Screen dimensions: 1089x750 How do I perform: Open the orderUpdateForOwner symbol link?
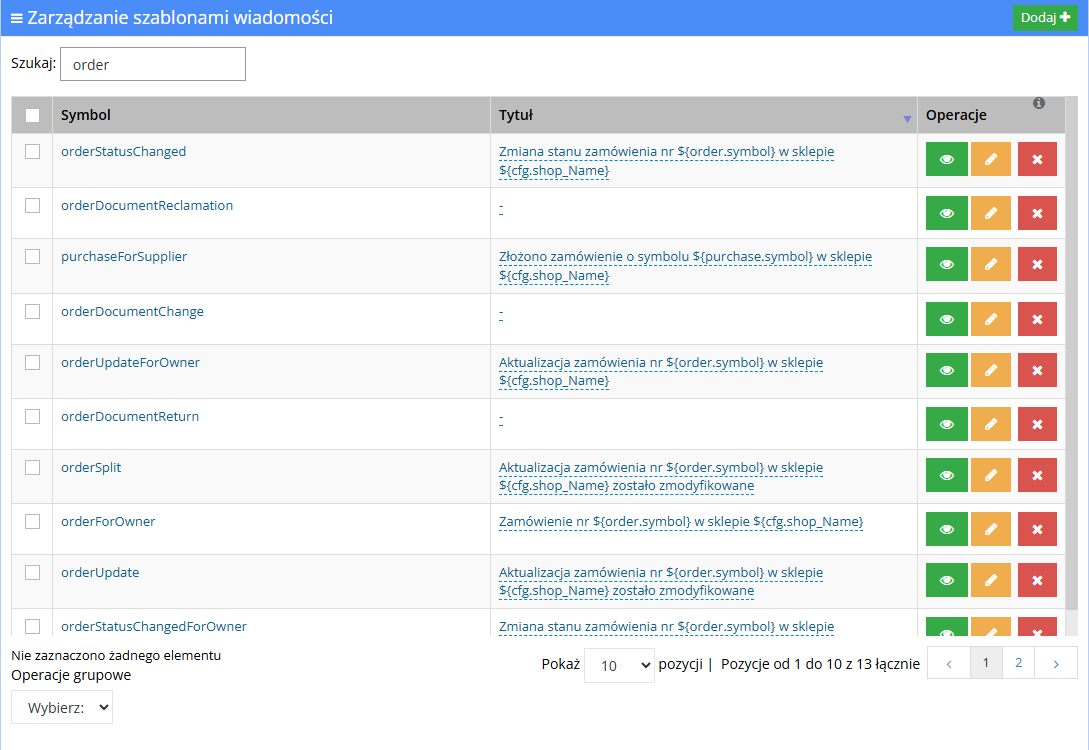pyautogui.click(x=130, y=362)
